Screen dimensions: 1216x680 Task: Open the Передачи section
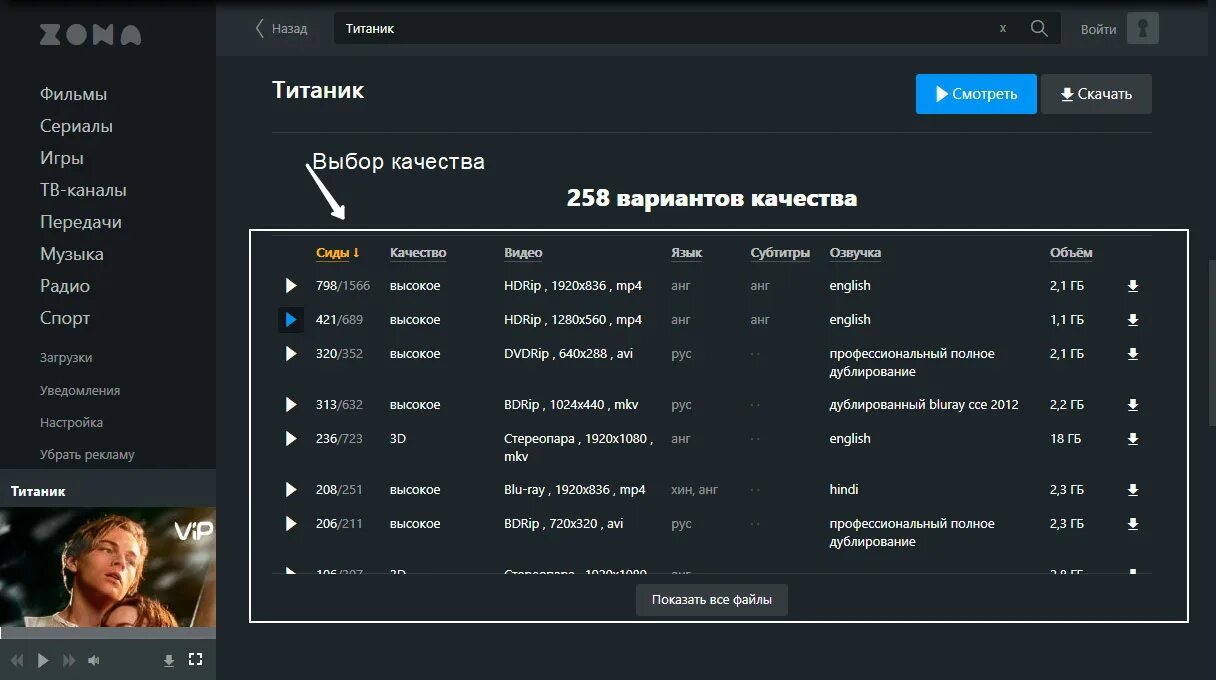click(x=80, y=222)
